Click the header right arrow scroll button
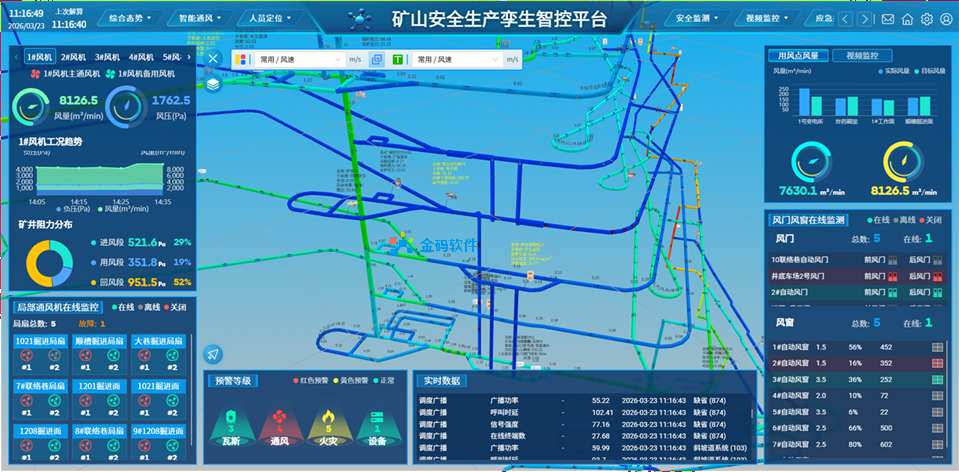This screenshot has width=959, height=472. [866, 19]
